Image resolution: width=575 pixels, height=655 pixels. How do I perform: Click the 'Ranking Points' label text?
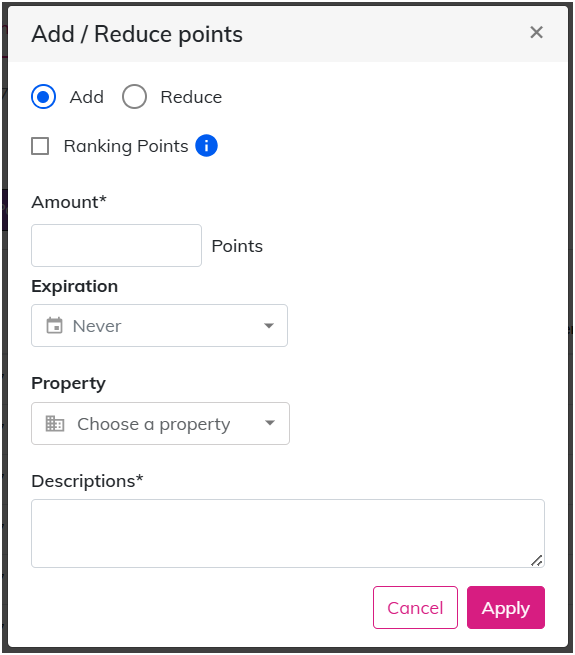click(x=126, y=146)
